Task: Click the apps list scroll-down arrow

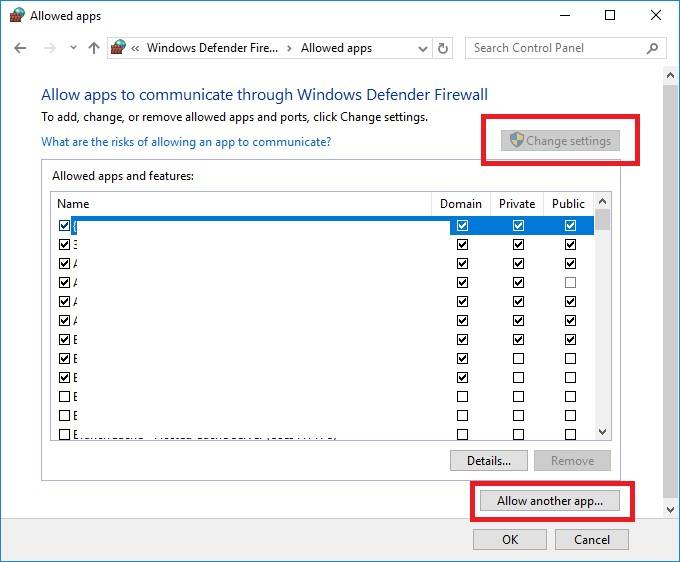Action: (x=602, y=431)
